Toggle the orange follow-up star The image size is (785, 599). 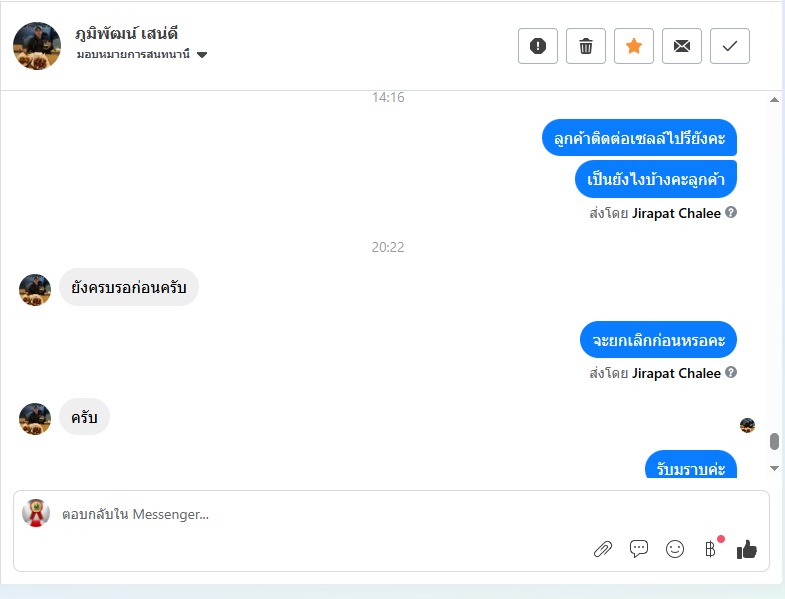[x=634, y=46]
